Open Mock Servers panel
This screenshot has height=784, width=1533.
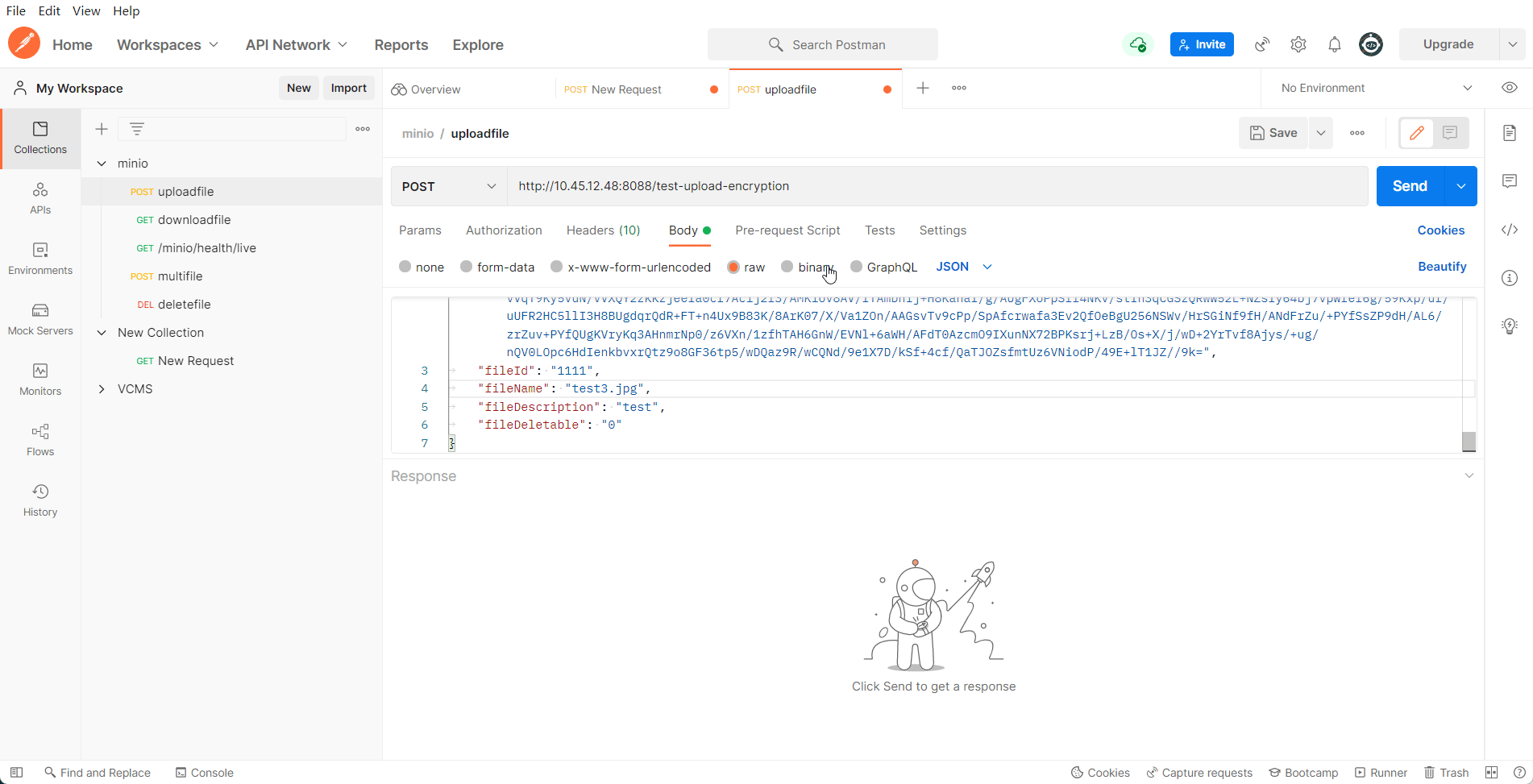click(40, 318)
